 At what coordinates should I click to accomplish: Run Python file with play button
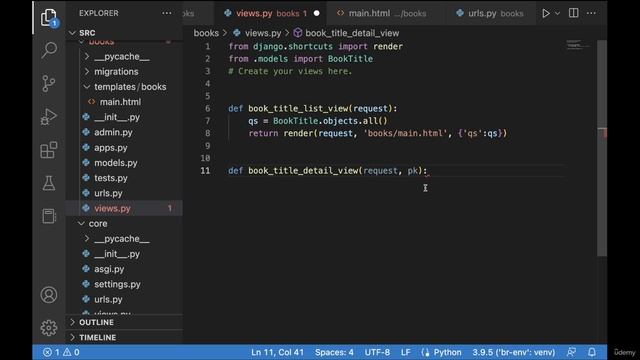[x=545, y=13]
